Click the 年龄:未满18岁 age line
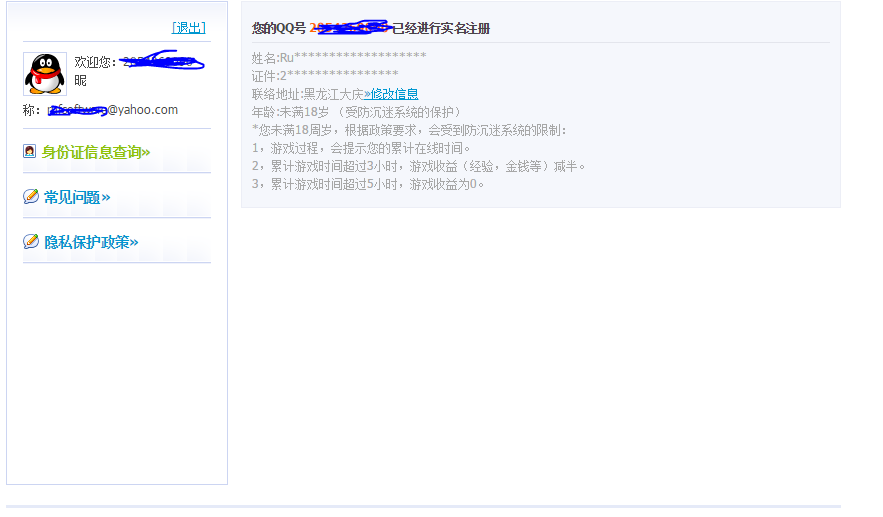The height and width of the screenshot is (517, 883). pos(356,112)
